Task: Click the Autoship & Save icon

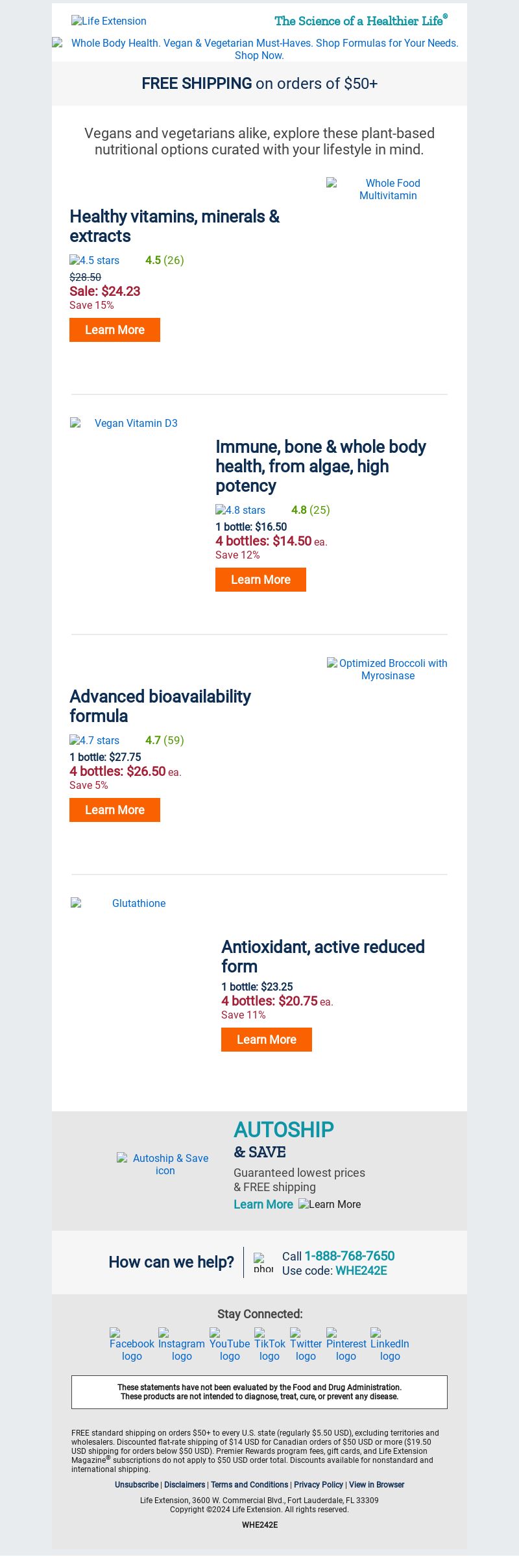Action: point(165,1164)
